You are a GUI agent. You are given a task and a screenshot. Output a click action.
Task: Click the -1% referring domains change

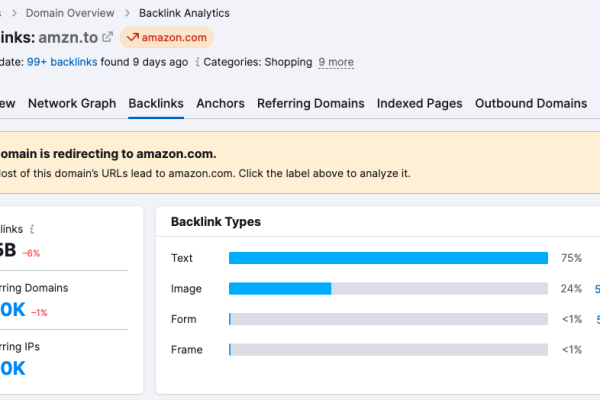coord(39,313)
